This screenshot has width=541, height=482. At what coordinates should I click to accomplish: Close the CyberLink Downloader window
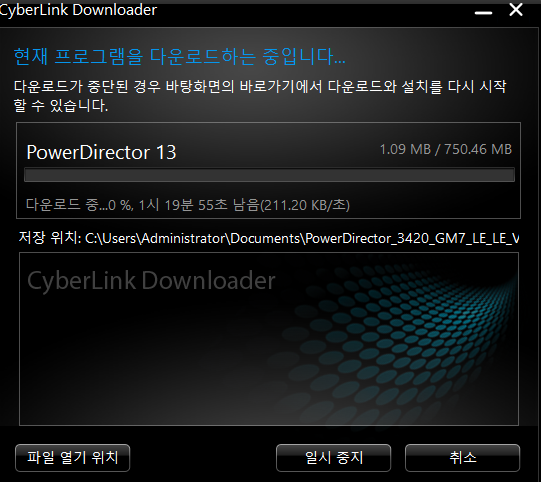click(516, 10)
